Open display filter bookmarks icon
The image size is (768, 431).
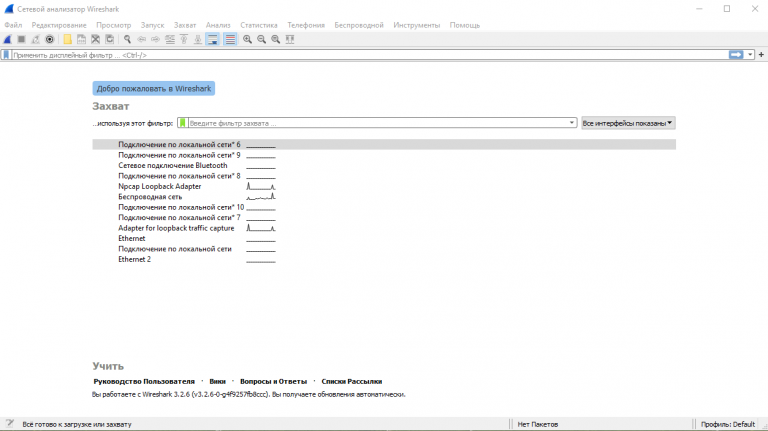6,55
